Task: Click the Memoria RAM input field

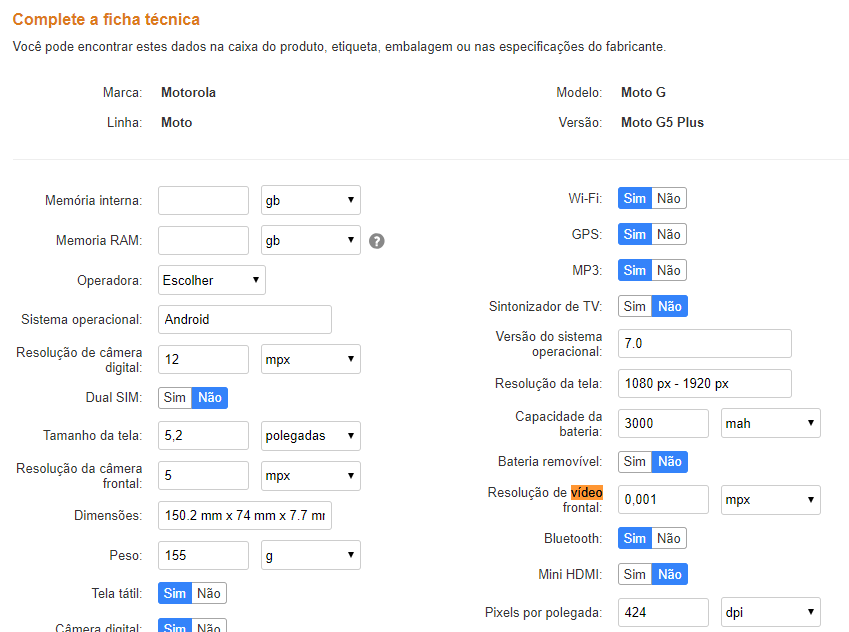Action: click(204, 240)
